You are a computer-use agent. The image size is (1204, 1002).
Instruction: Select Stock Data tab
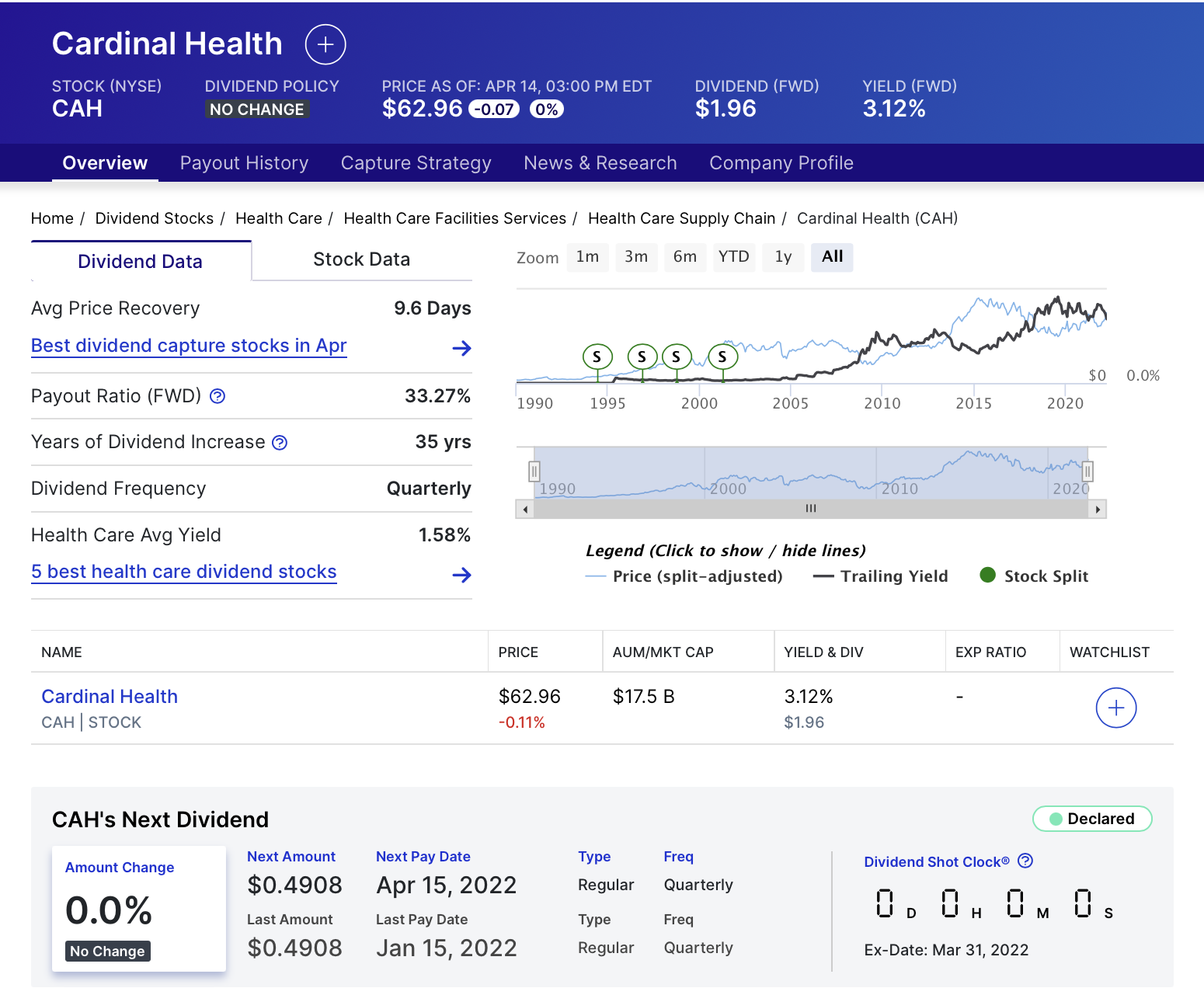tap(362, 259)
